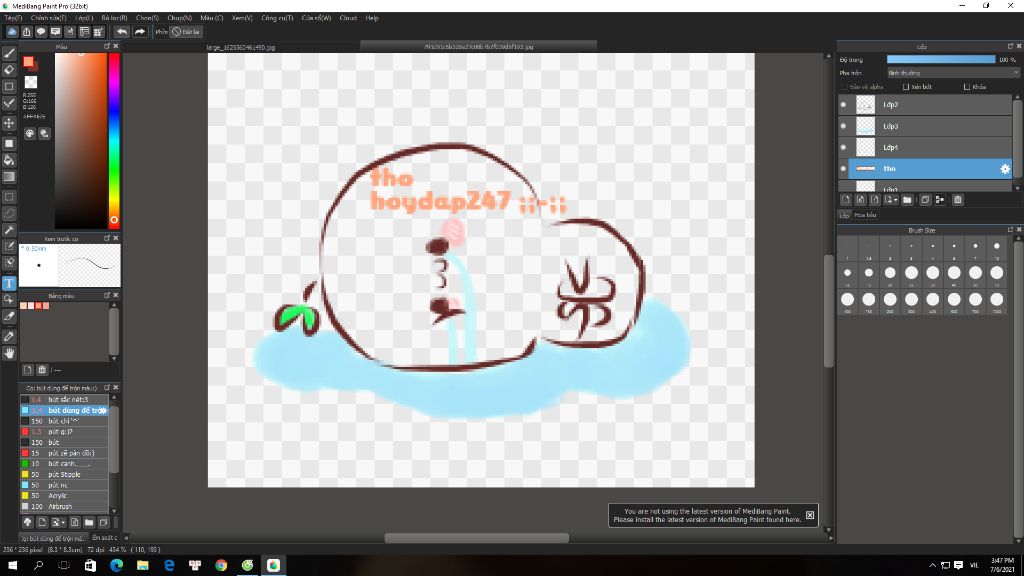
Task: Click the color palette wheel icon
Action: click(x=30, y=133)
